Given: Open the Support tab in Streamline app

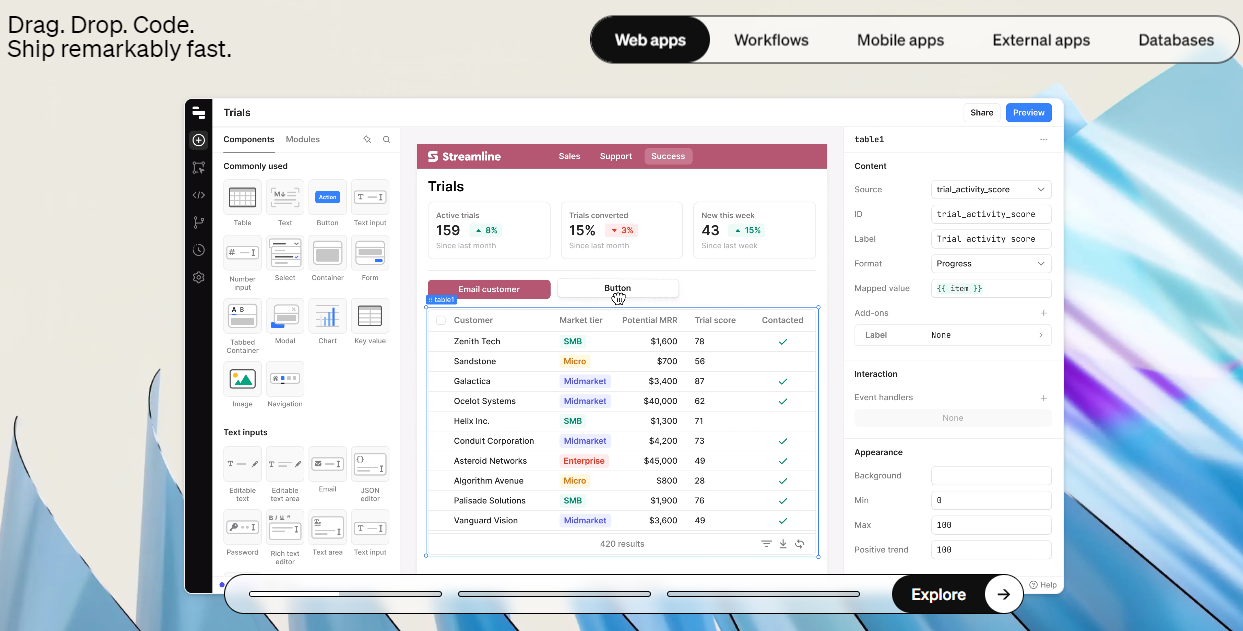Looking at the screenshot, I should click(x=616, y=156).
